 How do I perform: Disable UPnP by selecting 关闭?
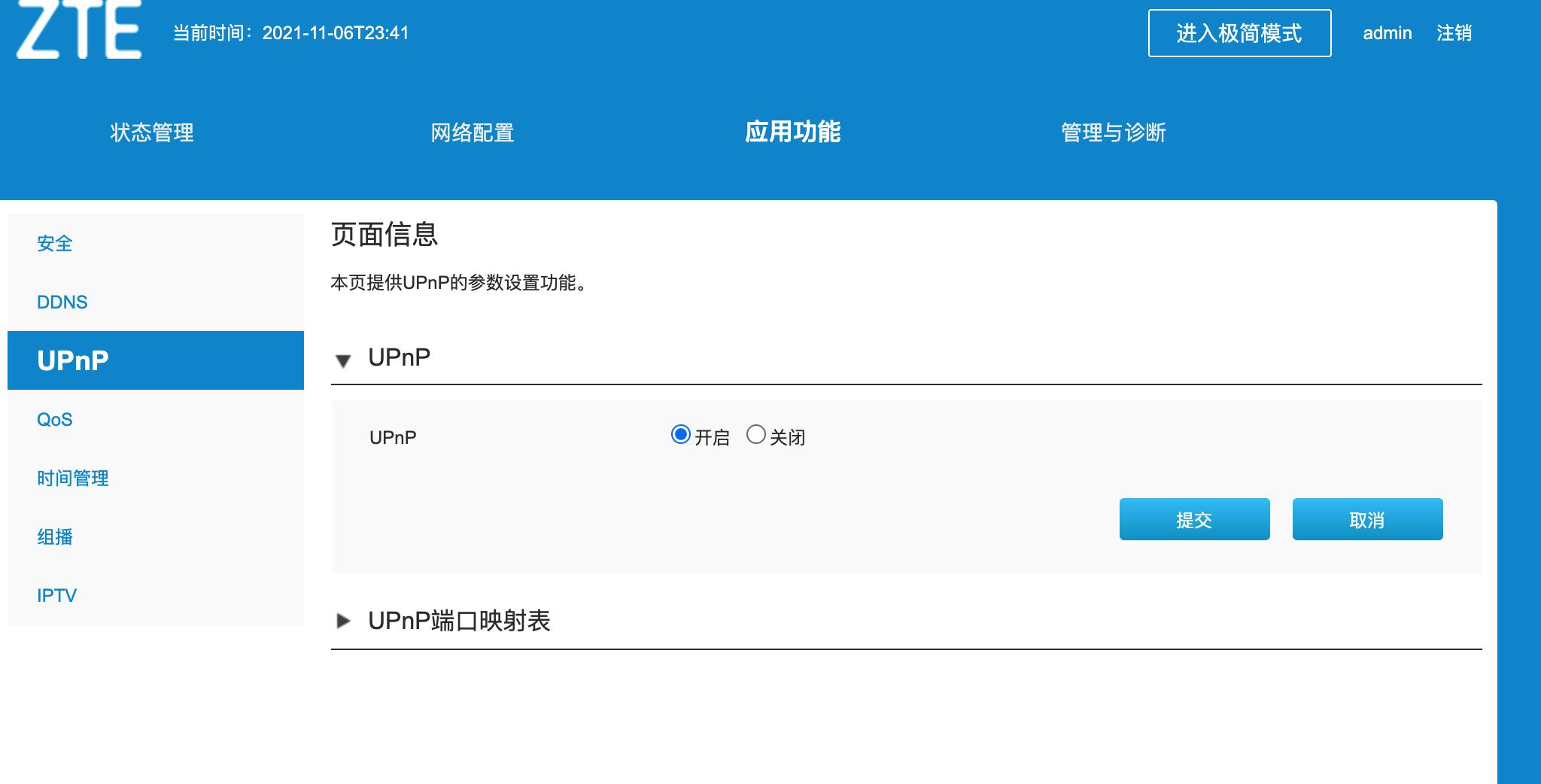pyautogui.click(x=757, y=433)
